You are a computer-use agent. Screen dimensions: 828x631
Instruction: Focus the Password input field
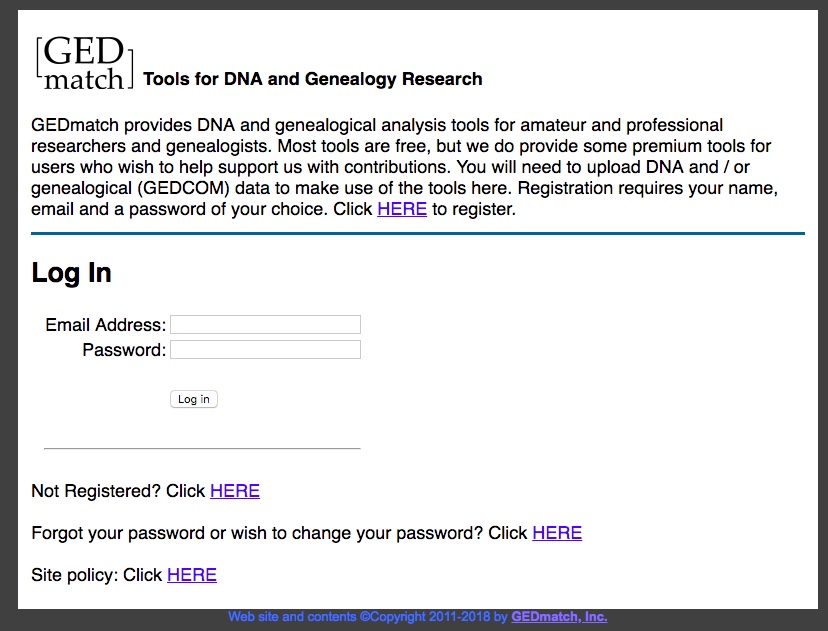click(265, 350)
